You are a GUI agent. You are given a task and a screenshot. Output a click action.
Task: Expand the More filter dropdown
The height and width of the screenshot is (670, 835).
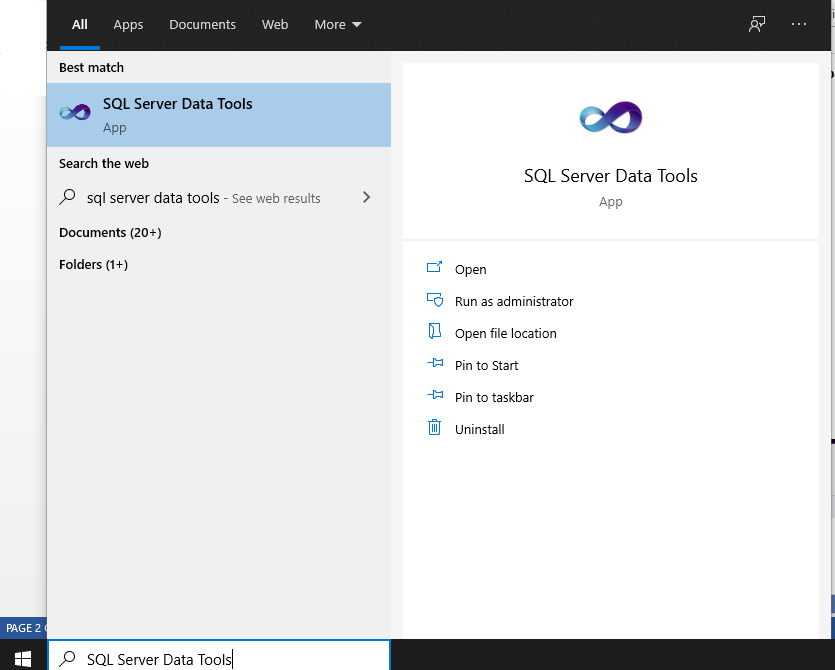(337, 25)
